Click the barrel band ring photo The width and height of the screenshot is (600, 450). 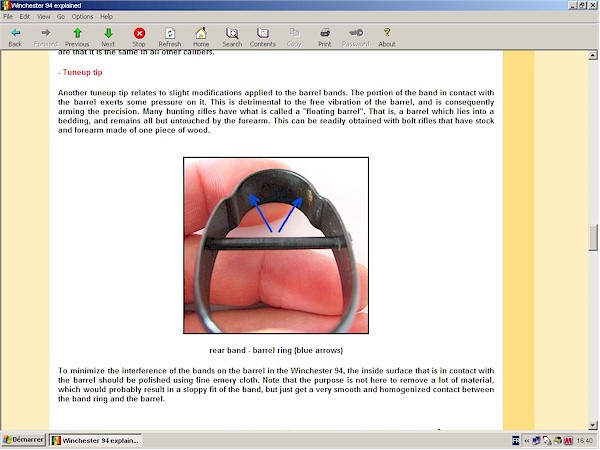click(276, 245)
